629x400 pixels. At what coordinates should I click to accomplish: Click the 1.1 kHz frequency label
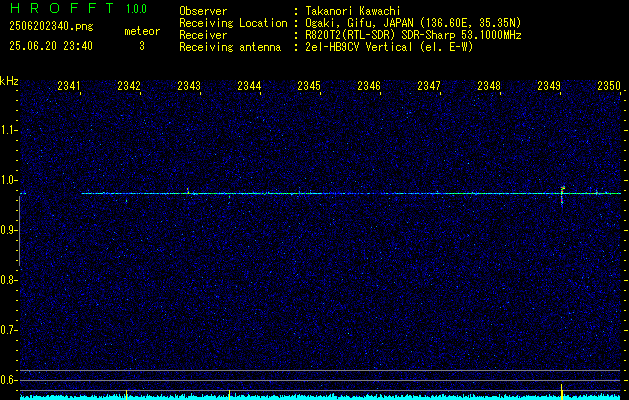8,130
